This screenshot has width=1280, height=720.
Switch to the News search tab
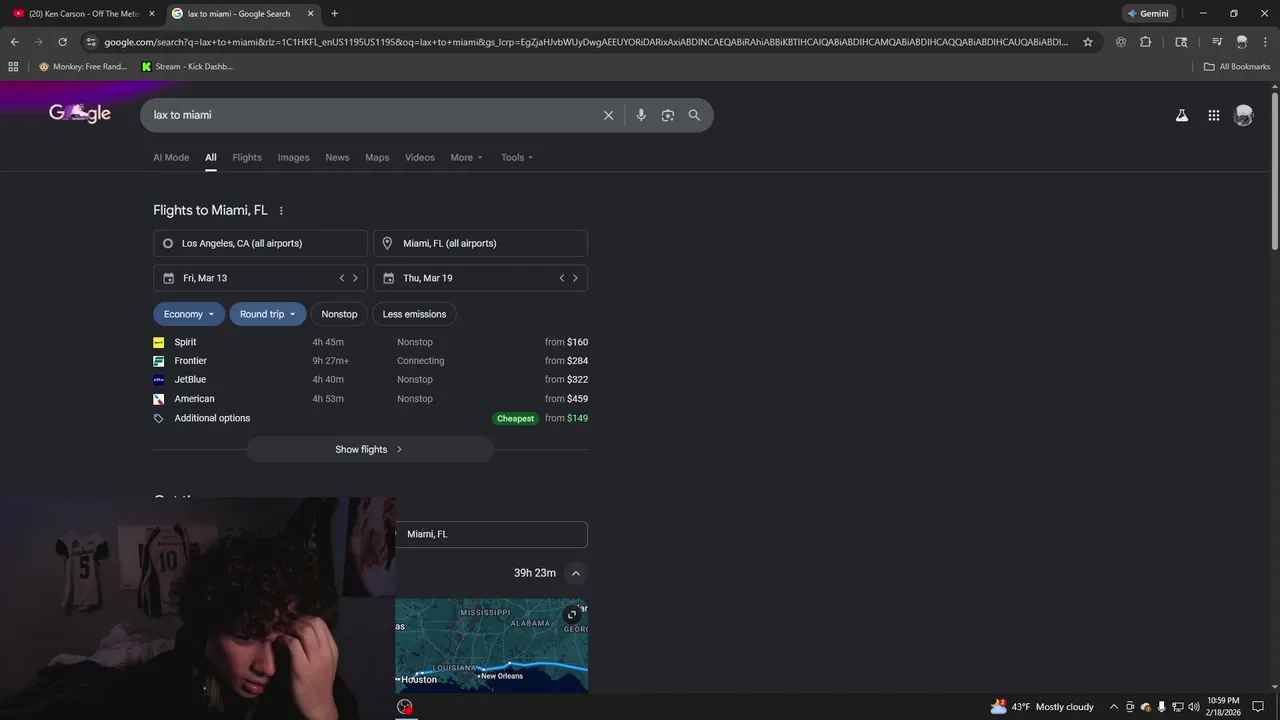click(x=337, y=158)
